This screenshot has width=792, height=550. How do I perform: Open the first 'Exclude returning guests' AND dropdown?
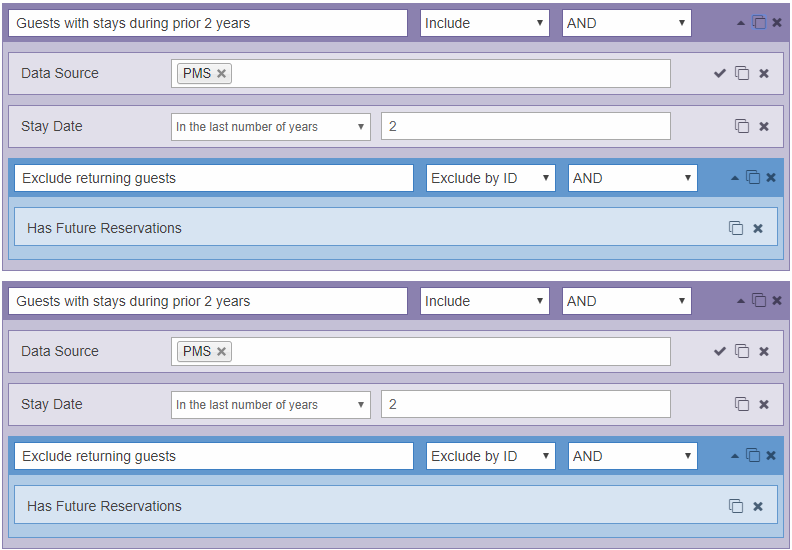pos(632,178)
